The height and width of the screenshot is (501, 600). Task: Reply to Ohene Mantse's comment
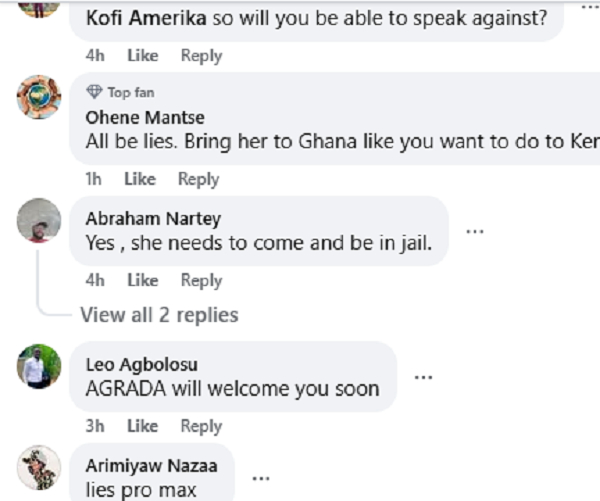[198, 179]
